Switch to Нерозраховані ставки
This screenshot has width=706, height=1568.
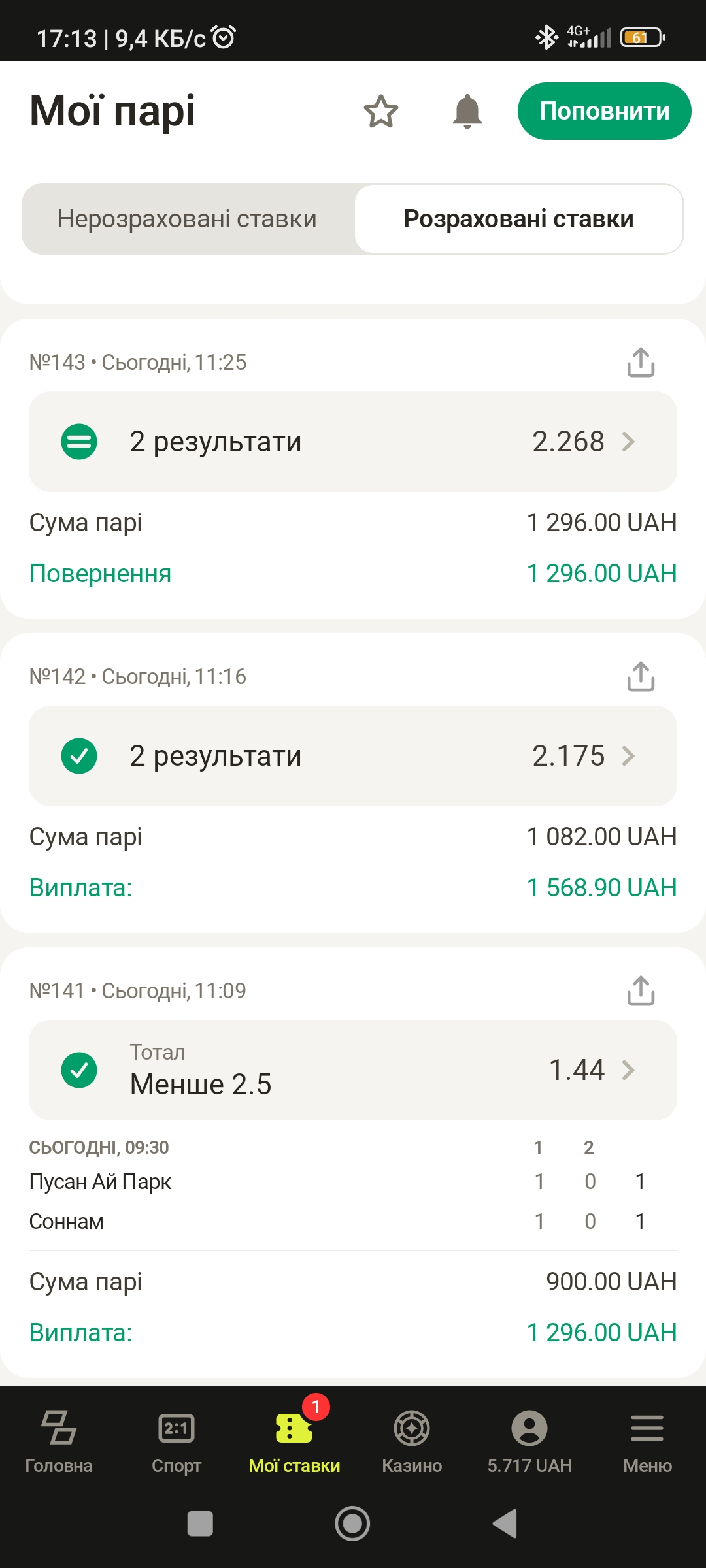click(x=187, y=219)
